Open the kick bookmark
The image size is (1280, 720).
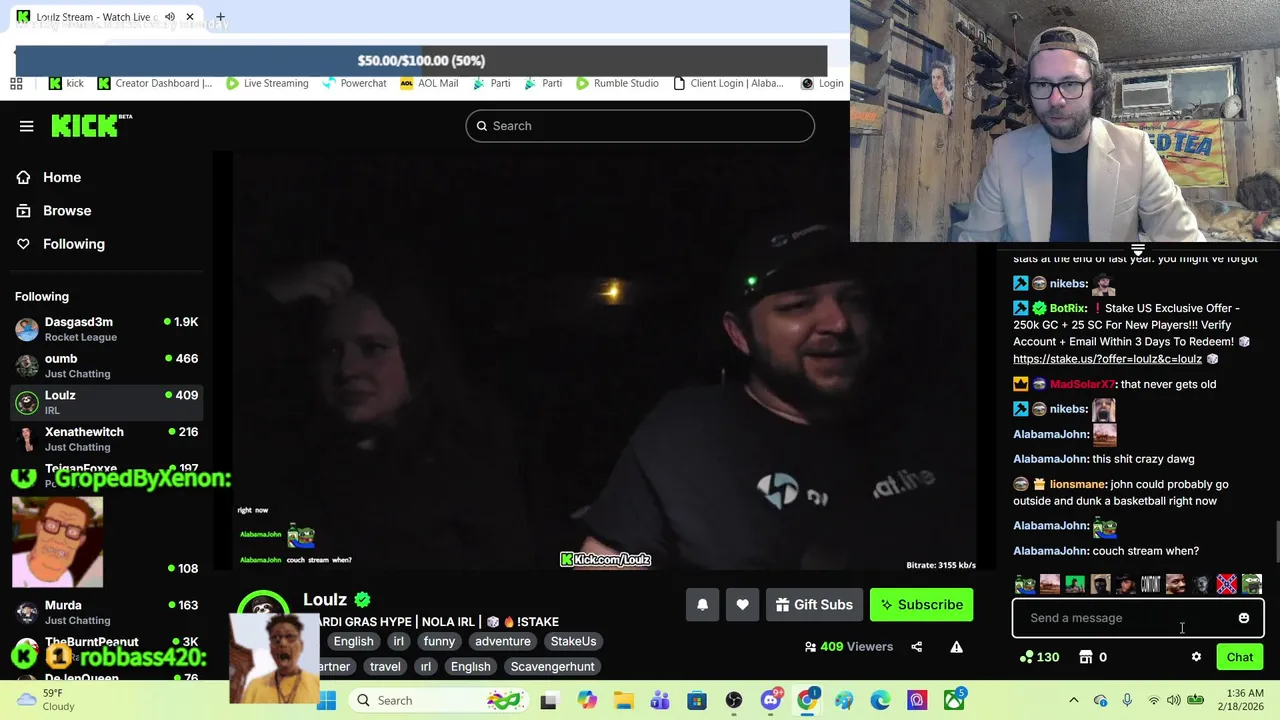pyautogui.click(x=67, y=84)
